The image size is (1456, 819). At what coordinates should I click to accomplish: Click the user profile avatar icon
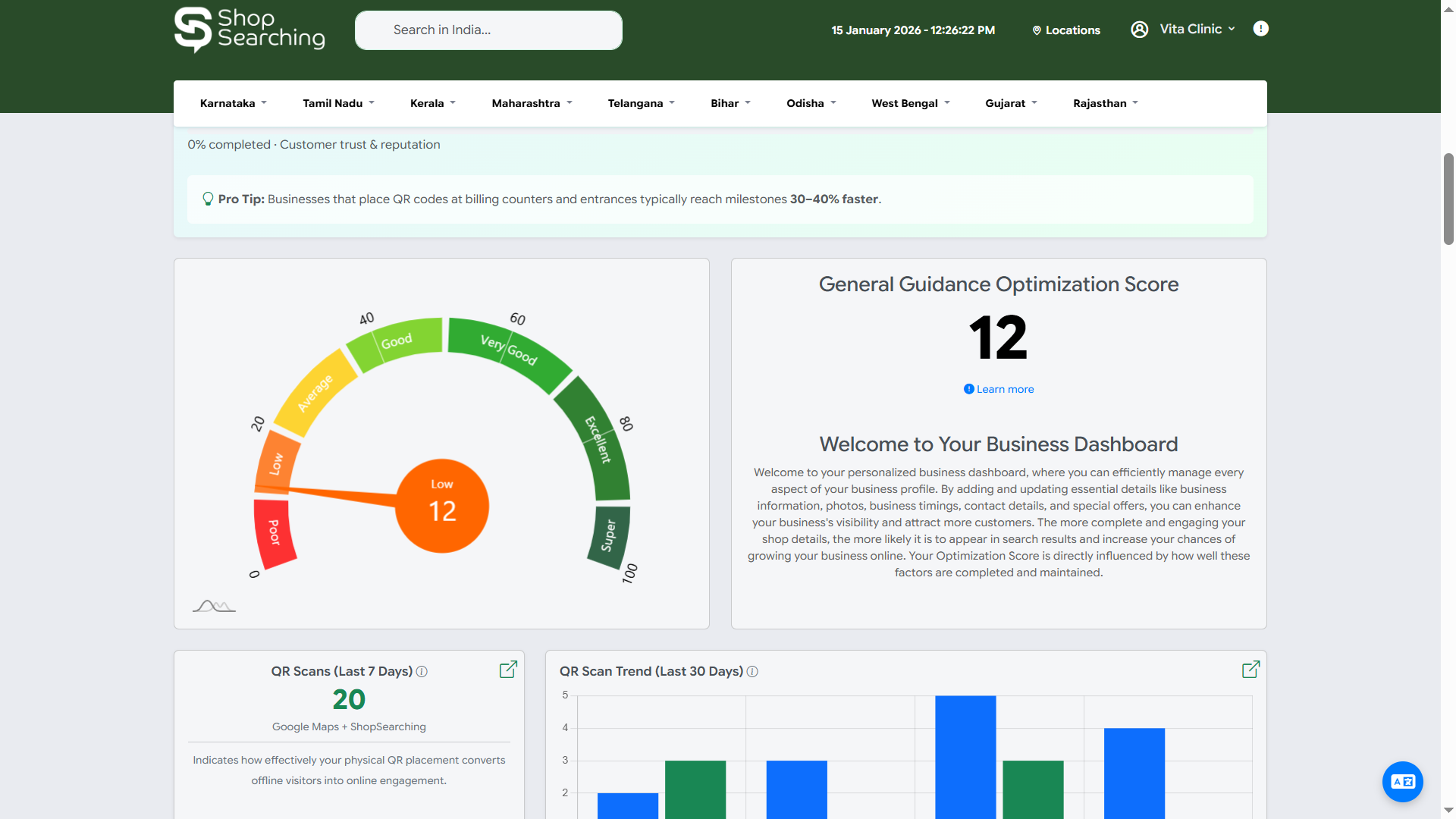pos(1139,30)
